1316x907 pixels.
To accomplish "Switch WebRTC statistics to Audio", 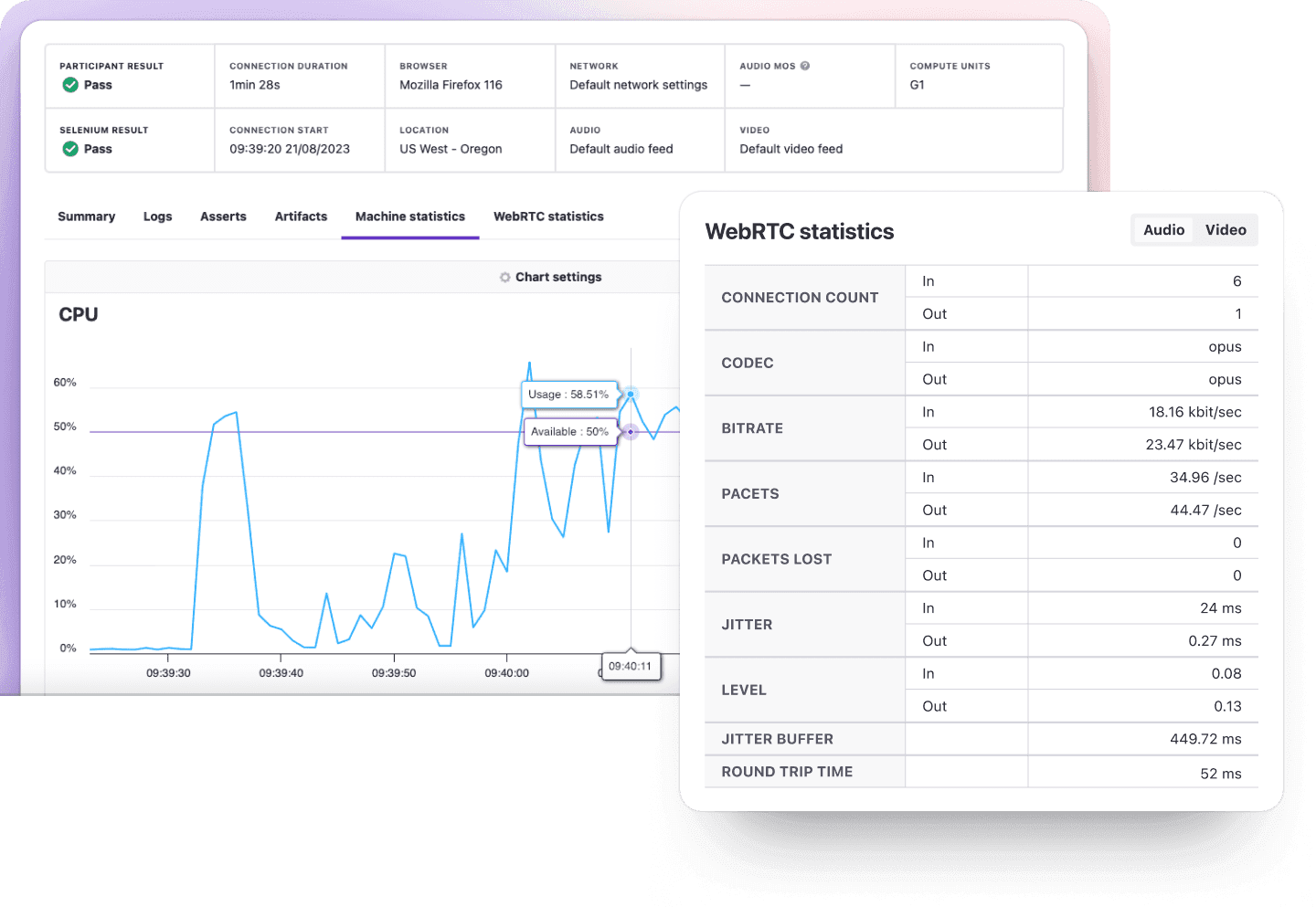I will 1163,230.
